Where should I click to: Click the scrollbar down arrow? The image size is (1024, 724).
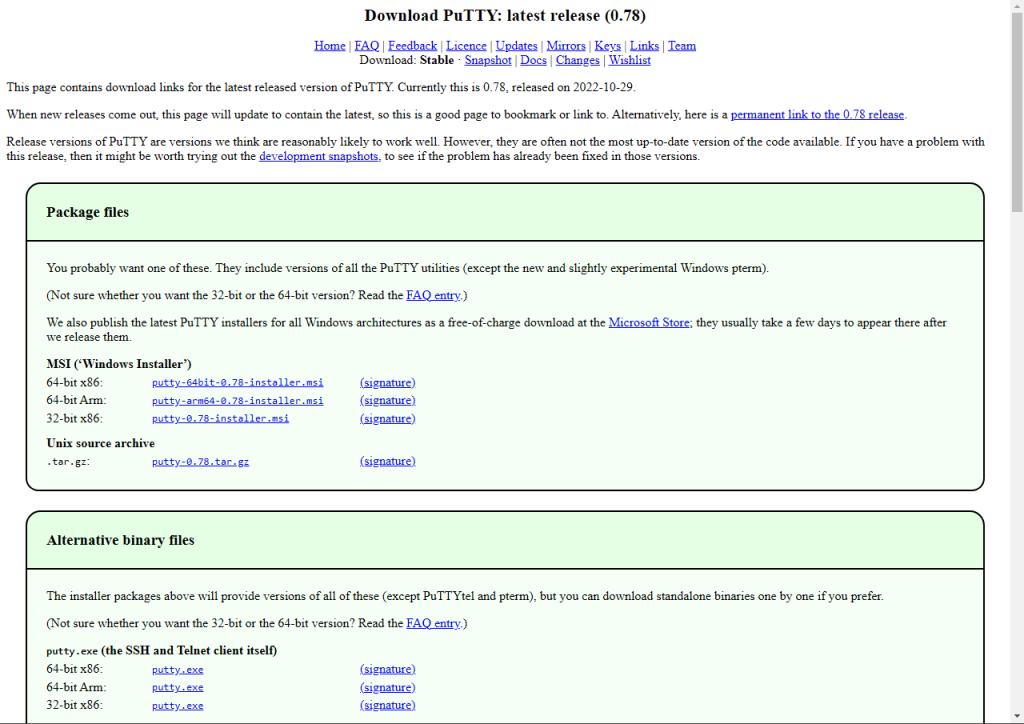pos(1017,717)
